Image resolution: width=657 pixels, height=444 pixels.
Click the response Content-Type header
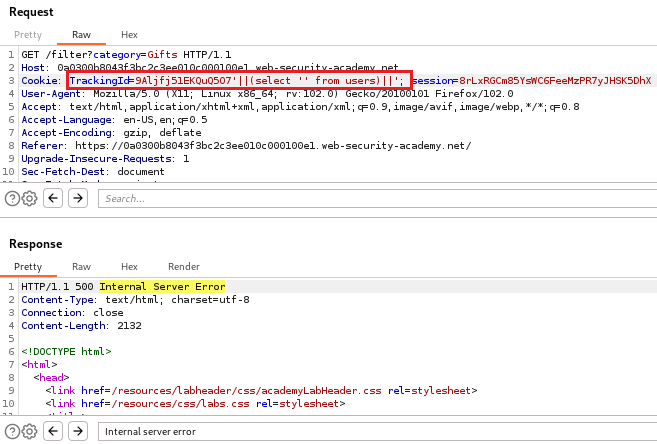(x=135, y=299)
